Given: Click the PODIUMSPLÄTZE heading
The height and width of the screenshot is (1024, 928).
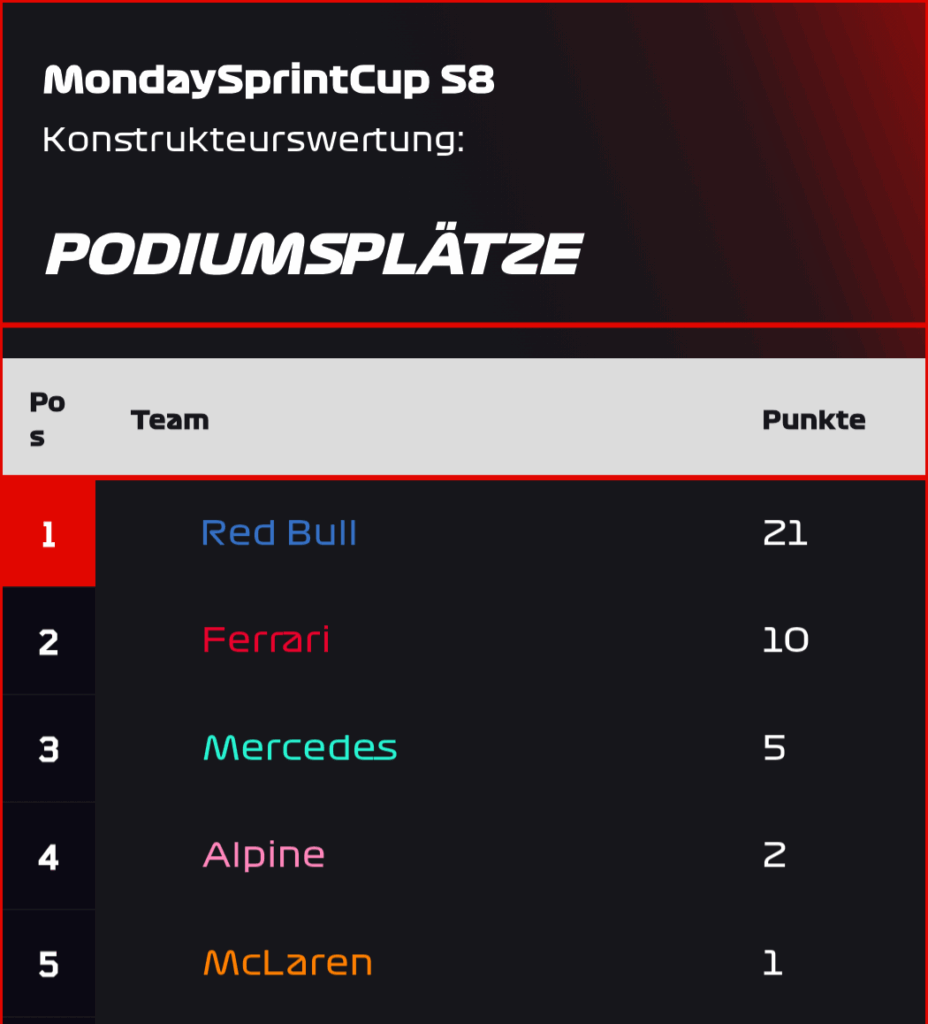Looking at the screenshot, I should 314,253.
